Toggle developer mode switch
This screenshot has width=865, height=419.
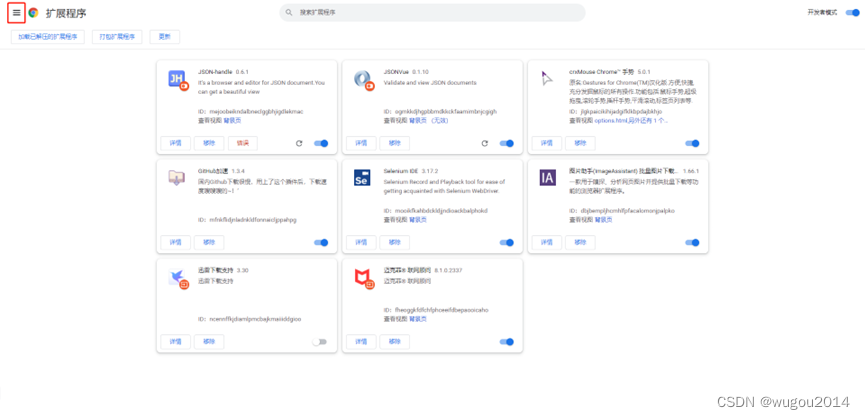(852, 12)
